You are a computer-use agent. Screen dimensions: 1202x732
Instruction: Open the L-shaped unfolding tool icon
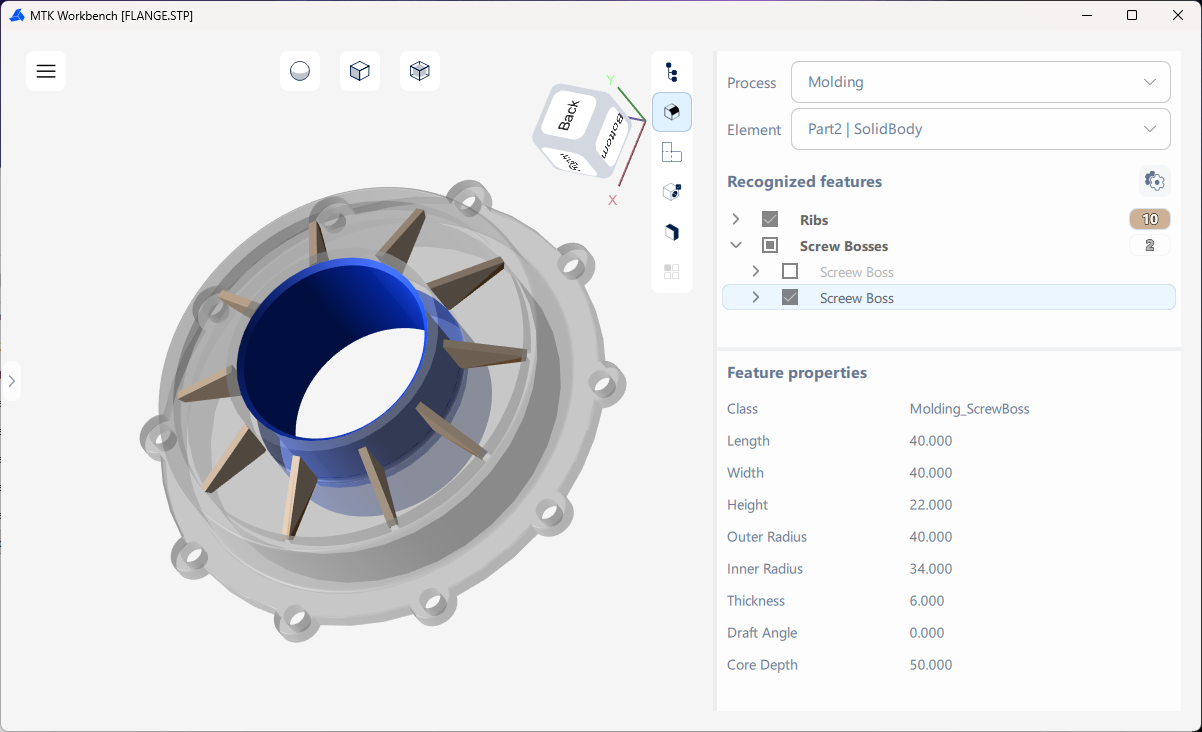coord(672,152)
